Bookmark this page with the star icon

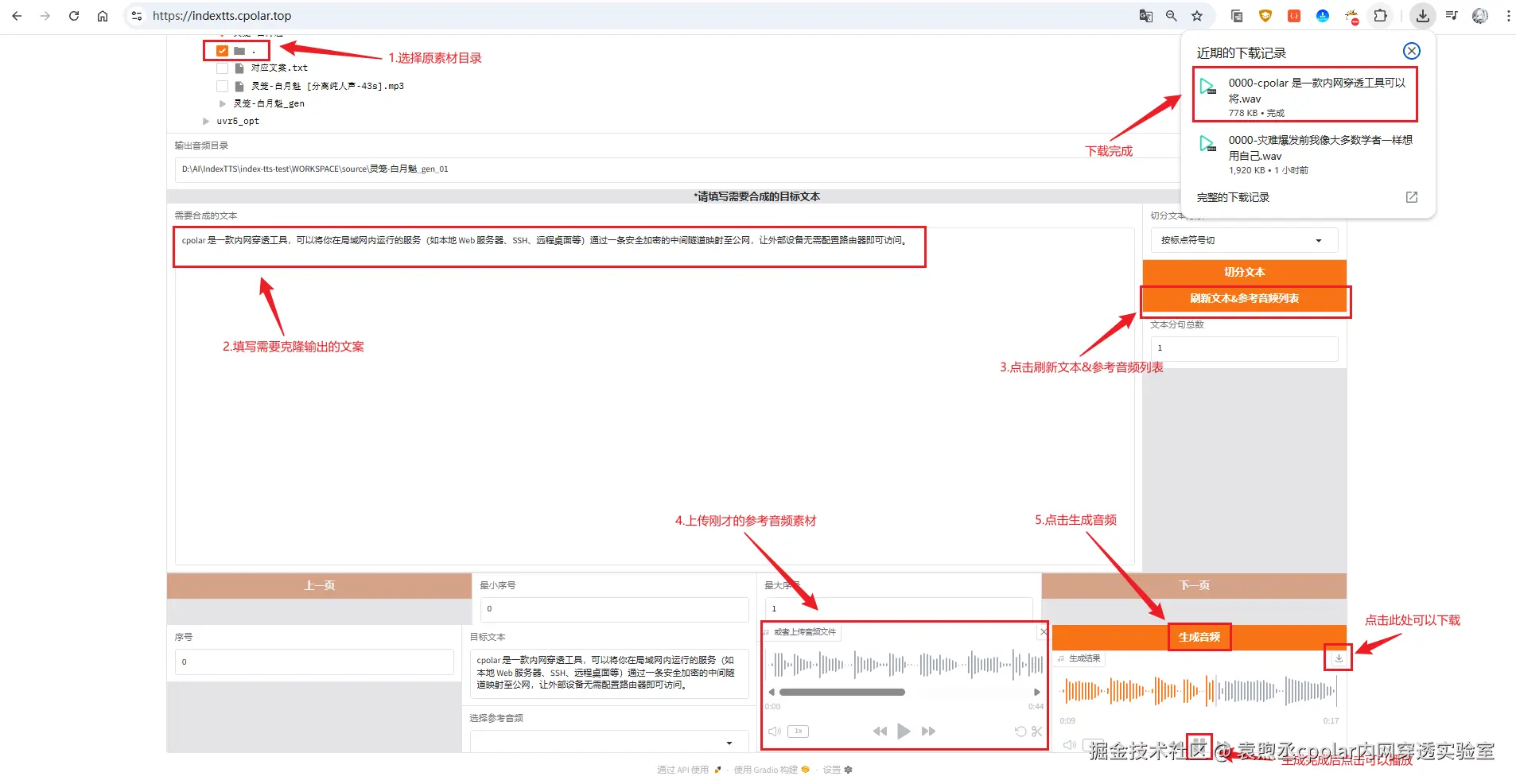(1197, 16)
